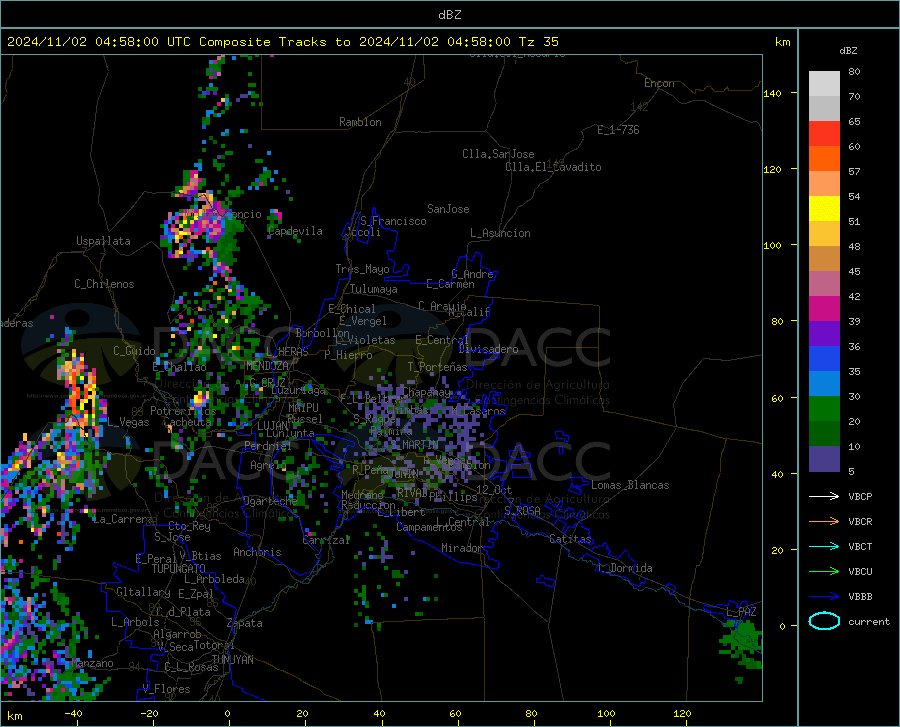Image resolution: width=900 pixels, height=727 pixels.
Task: Click the SanJose map label
Action: (448, 209)
